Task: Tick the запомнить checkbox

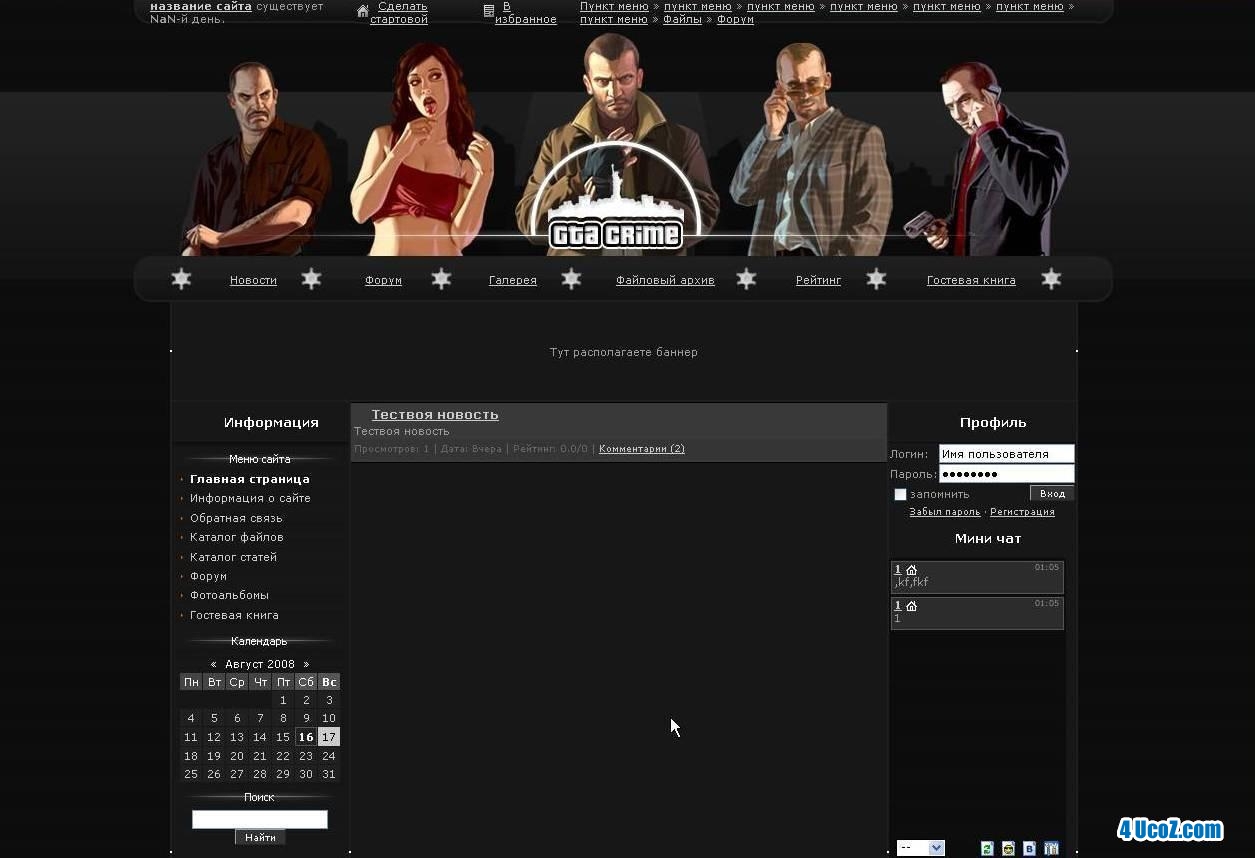Action: coord(900,494)
